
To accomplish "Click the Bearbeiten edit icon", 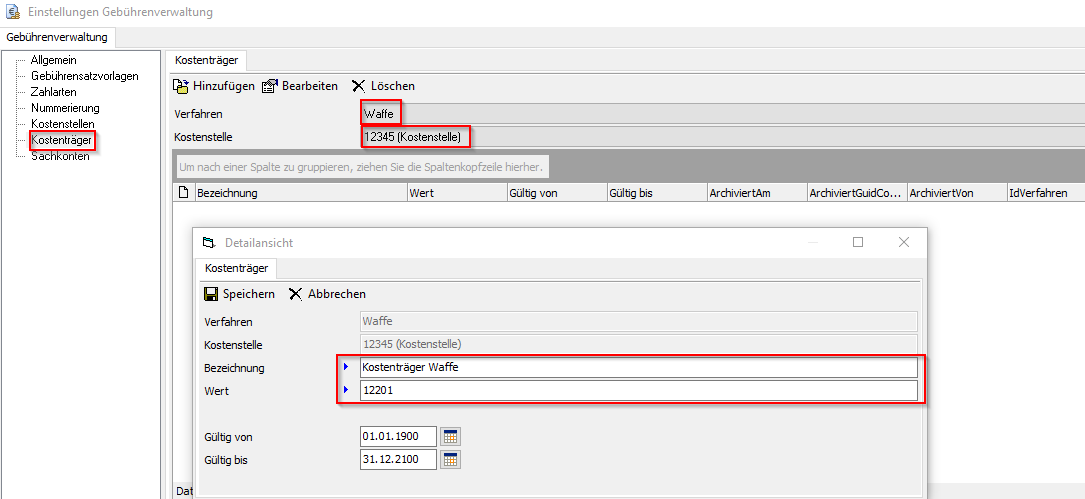I will pos(270,86).
